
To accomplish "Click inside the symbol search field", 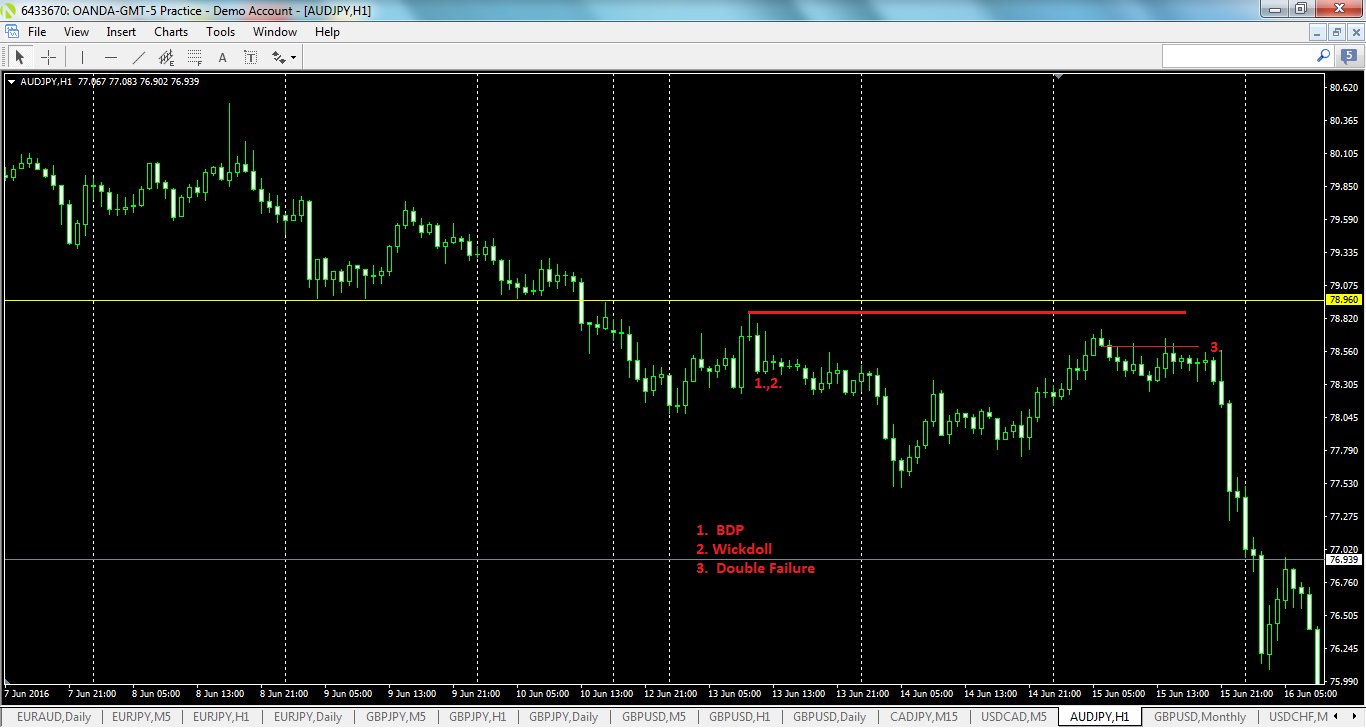I will 1240,56.
